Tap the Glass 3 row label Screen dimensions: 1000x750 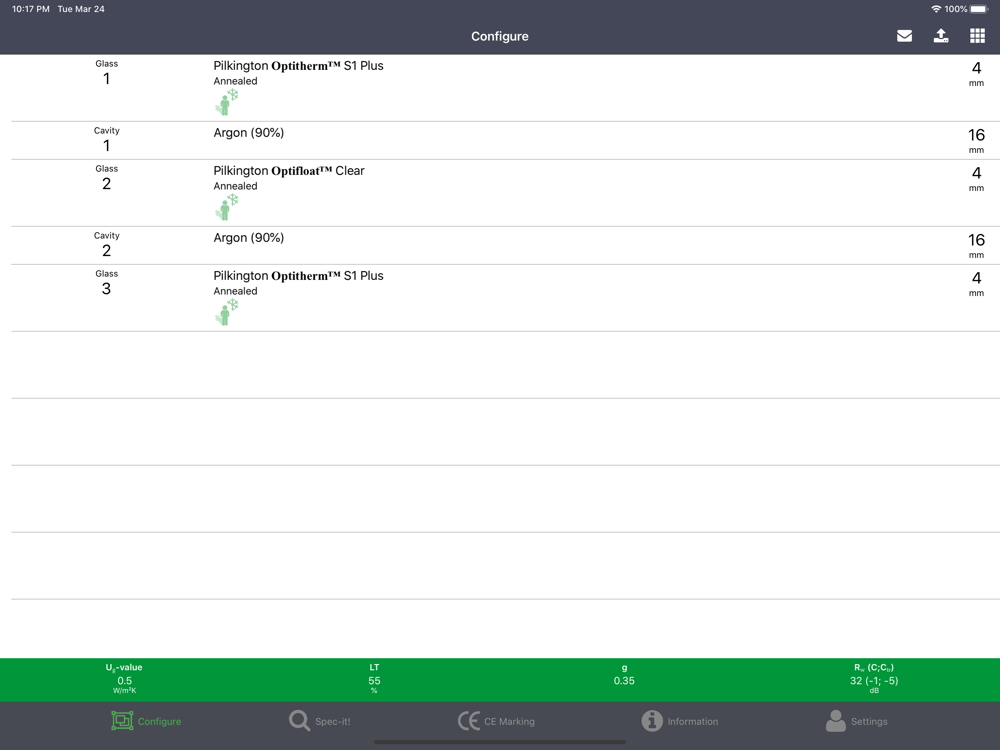[107, 283]
